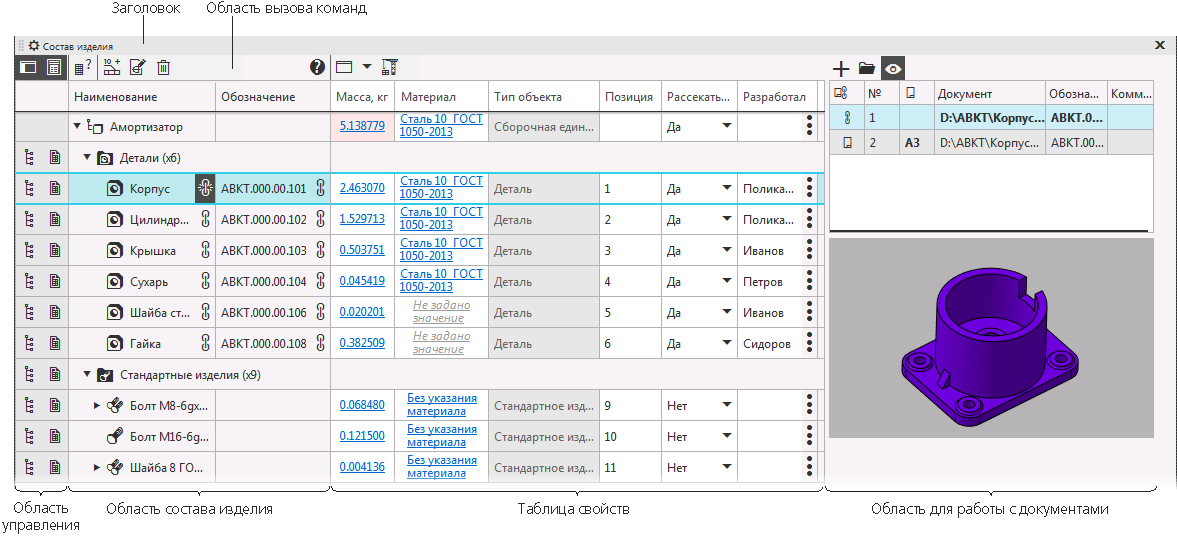Expand the Болт M8-6g tree item
The height and width of the screenshot is (538, 1177).
97,406
